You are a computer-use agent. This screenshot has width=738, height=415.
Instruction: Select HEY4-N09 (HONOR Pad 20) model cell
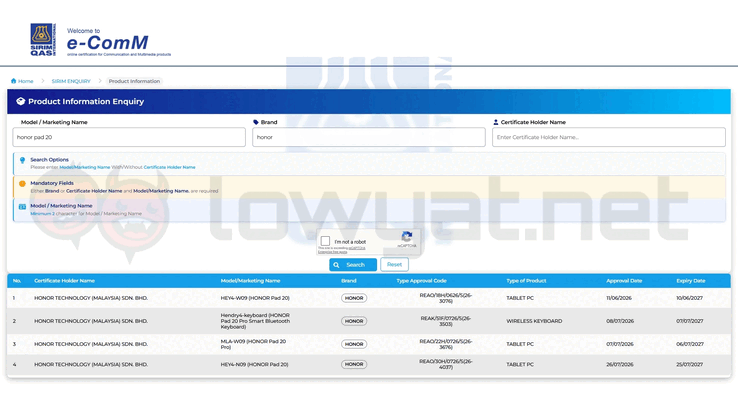(x=255, y=365)
